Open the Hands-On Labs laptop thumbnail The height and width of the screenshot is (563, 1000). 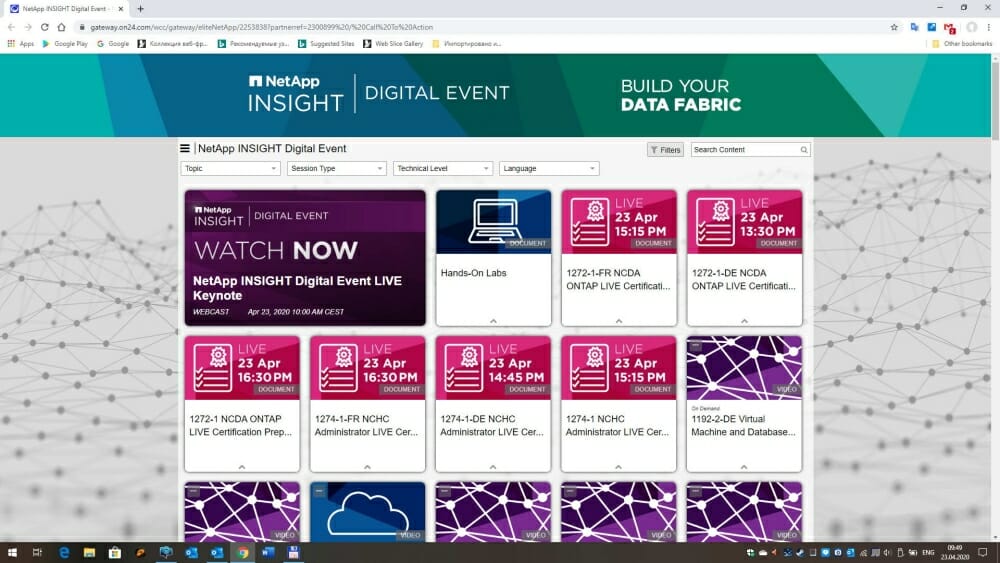pos(494,221)
